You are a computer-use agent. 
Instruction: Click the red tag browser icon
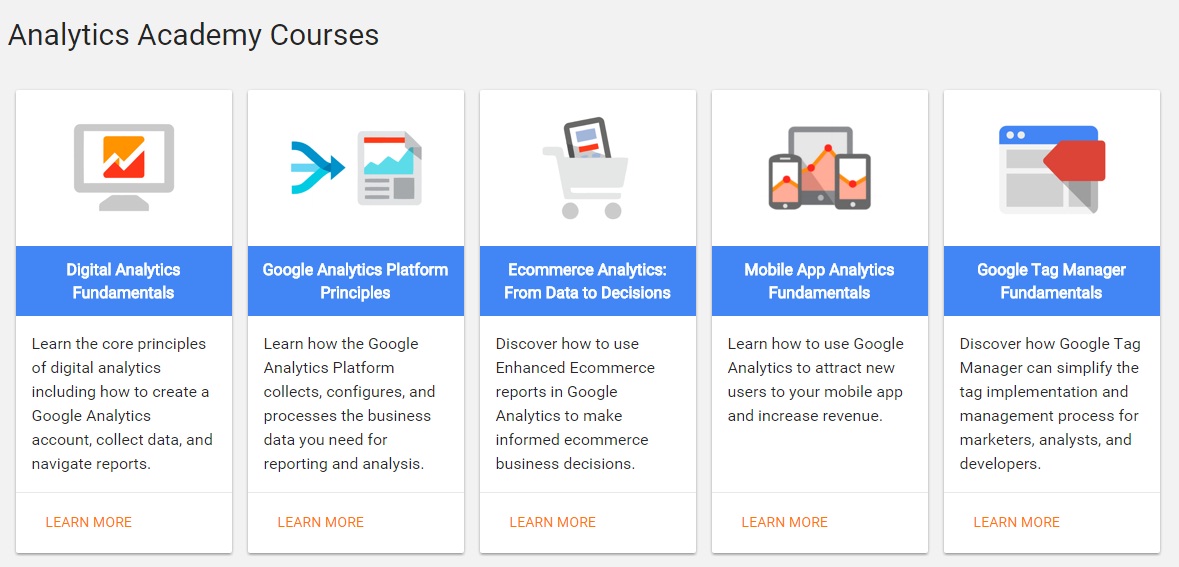click(x=1052, y=169)
